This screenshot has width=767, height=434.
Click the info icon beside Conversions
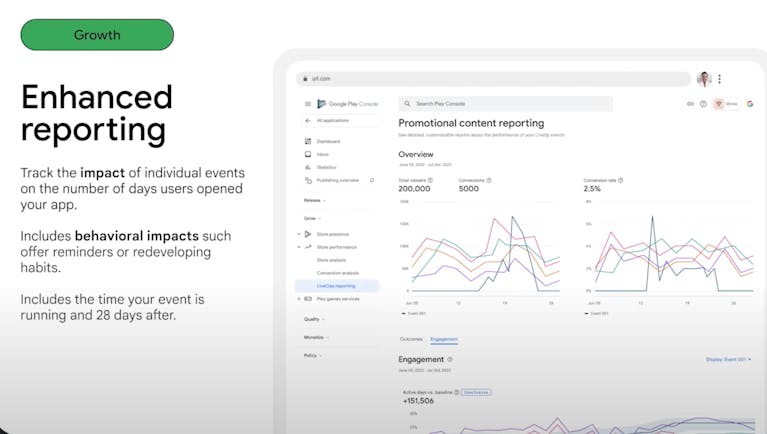(x=489, y=181)
